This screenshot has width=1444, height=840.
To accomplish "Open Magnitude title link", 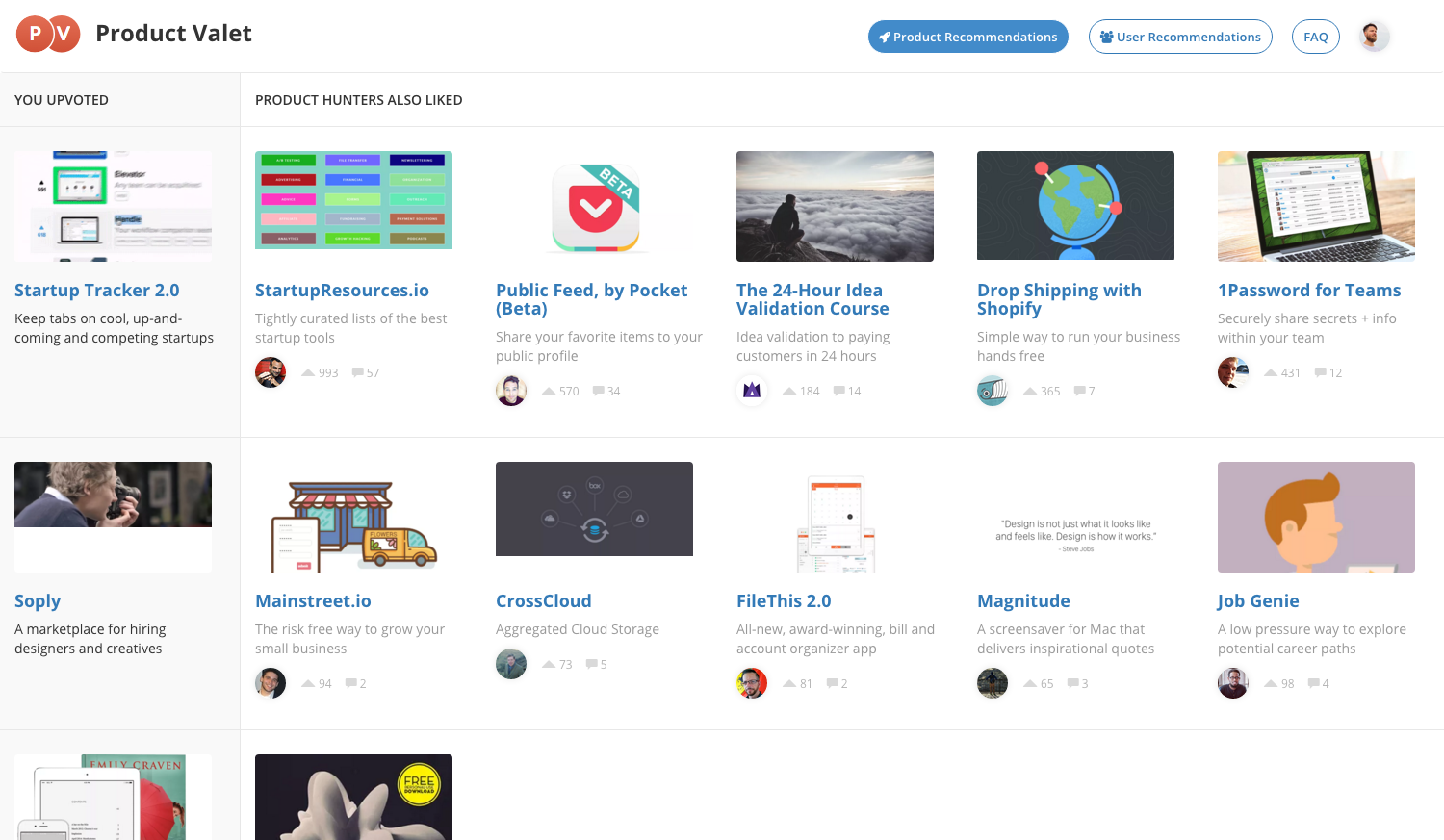I will click(1023, 601).
